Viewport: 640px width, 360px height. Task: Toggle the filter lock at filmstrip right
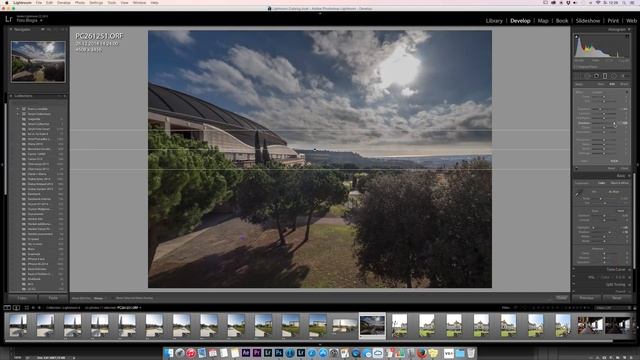634,307
